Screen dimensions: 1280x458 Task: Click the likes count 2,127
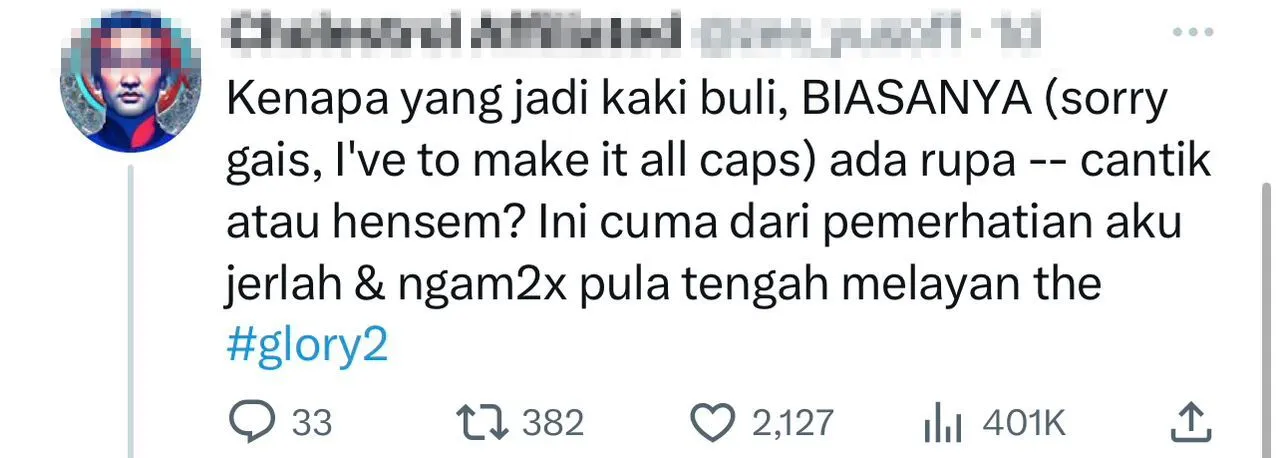click(x=792, y=423)
